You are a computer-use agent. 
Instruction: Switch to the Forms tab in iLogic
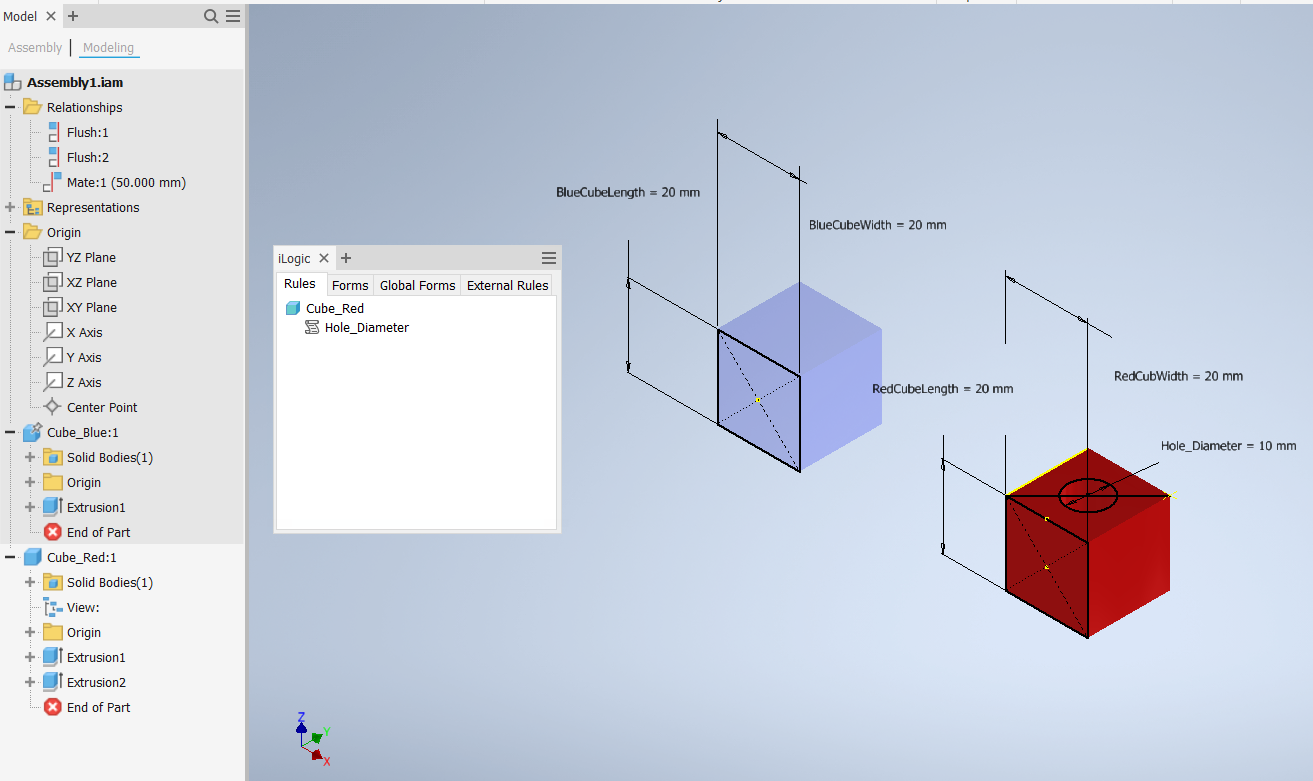[349, 285]
